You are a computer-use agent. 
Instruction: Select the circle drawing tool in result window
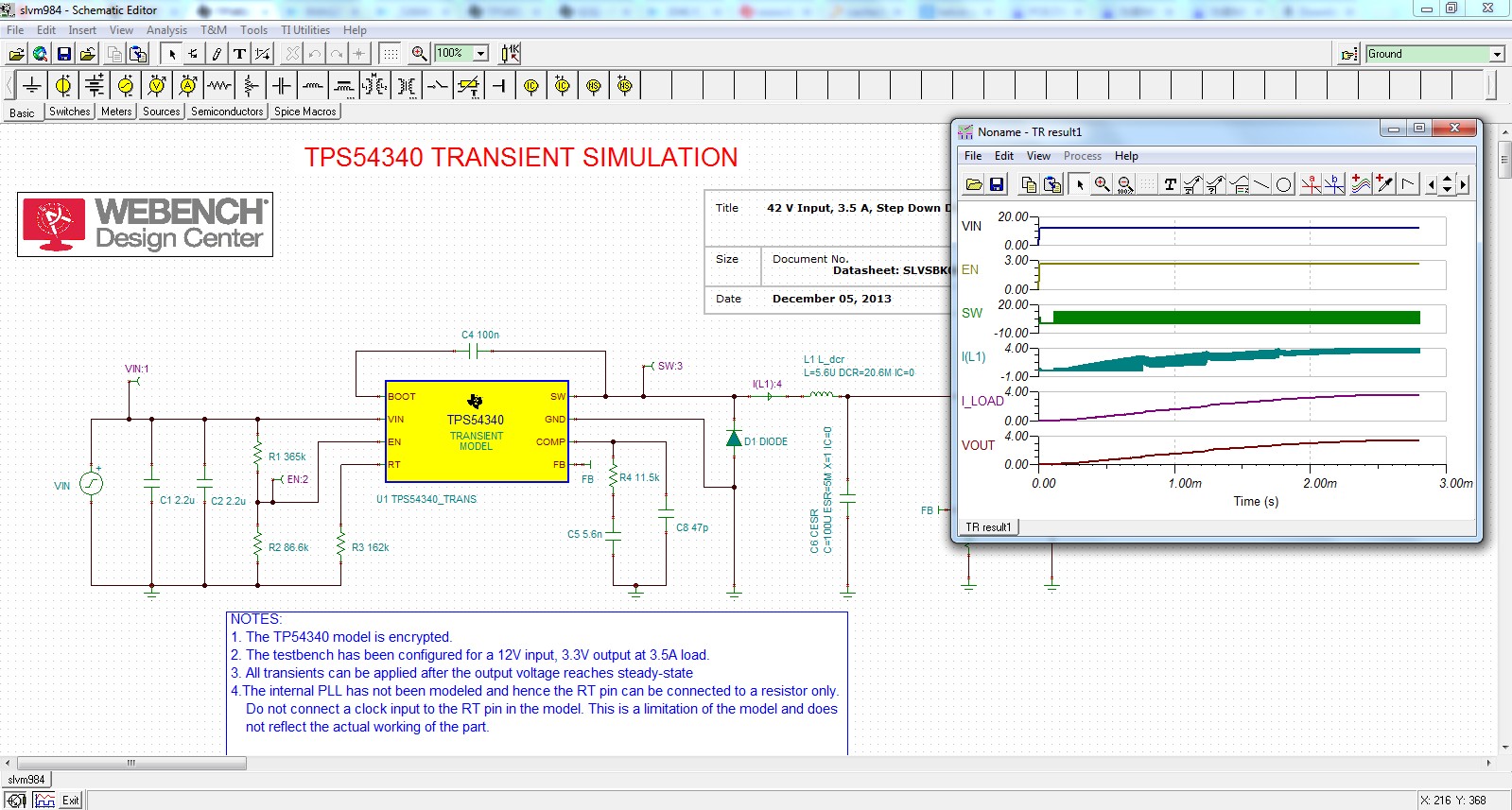point(1284,184)
